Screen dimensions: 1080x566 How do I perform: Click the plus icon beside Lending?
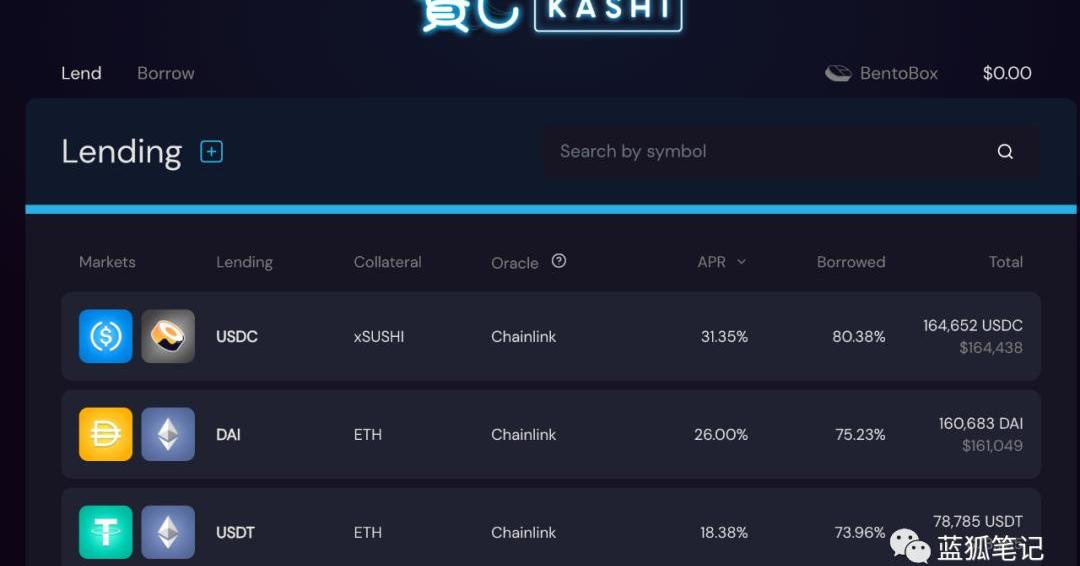point(211,152)
